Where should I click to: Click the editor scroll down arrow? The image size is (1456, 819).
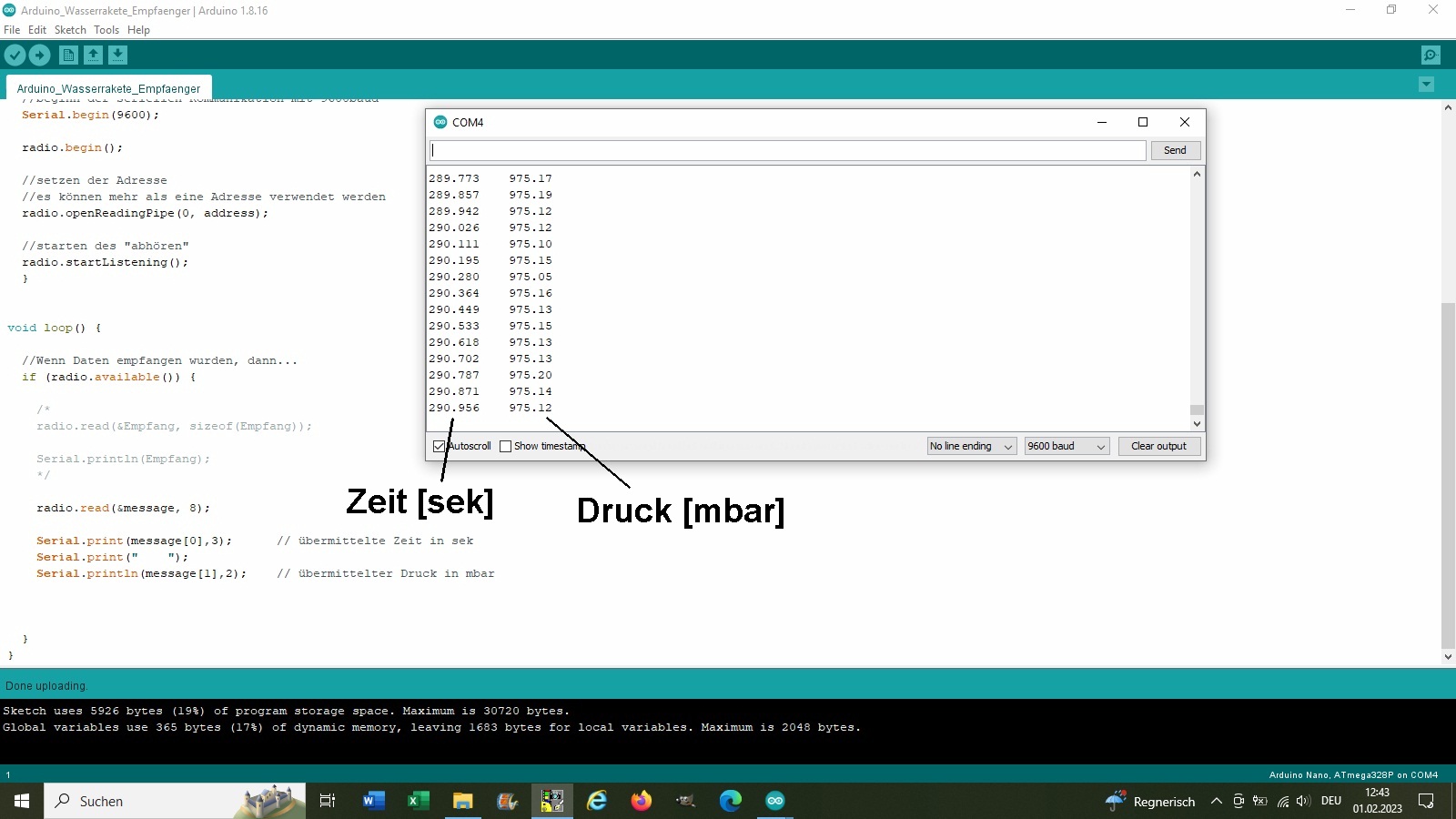click(x=1448, y=656)
